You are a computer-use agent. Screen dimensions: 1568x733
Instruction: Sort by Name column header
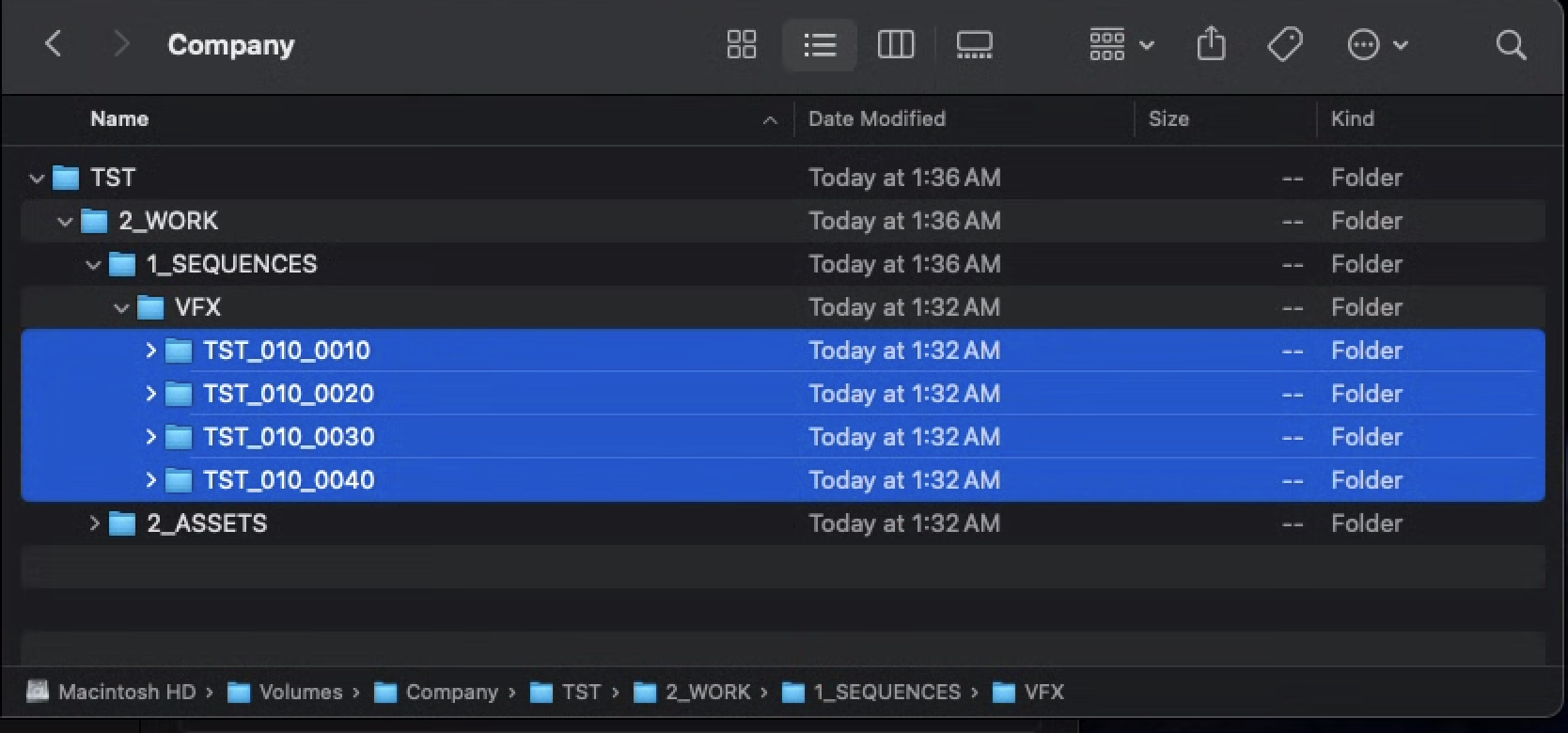click(x=119, y=118)
